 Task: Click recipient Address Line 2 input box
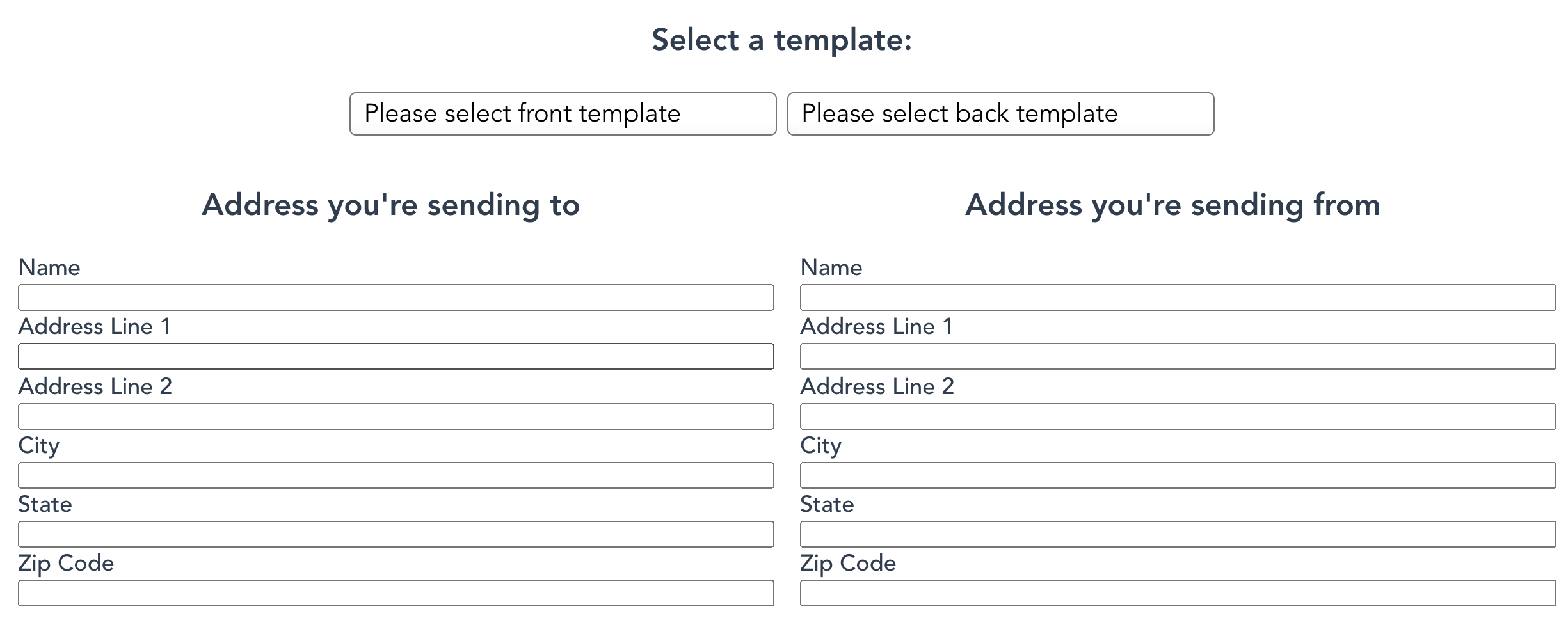[396, 416]
